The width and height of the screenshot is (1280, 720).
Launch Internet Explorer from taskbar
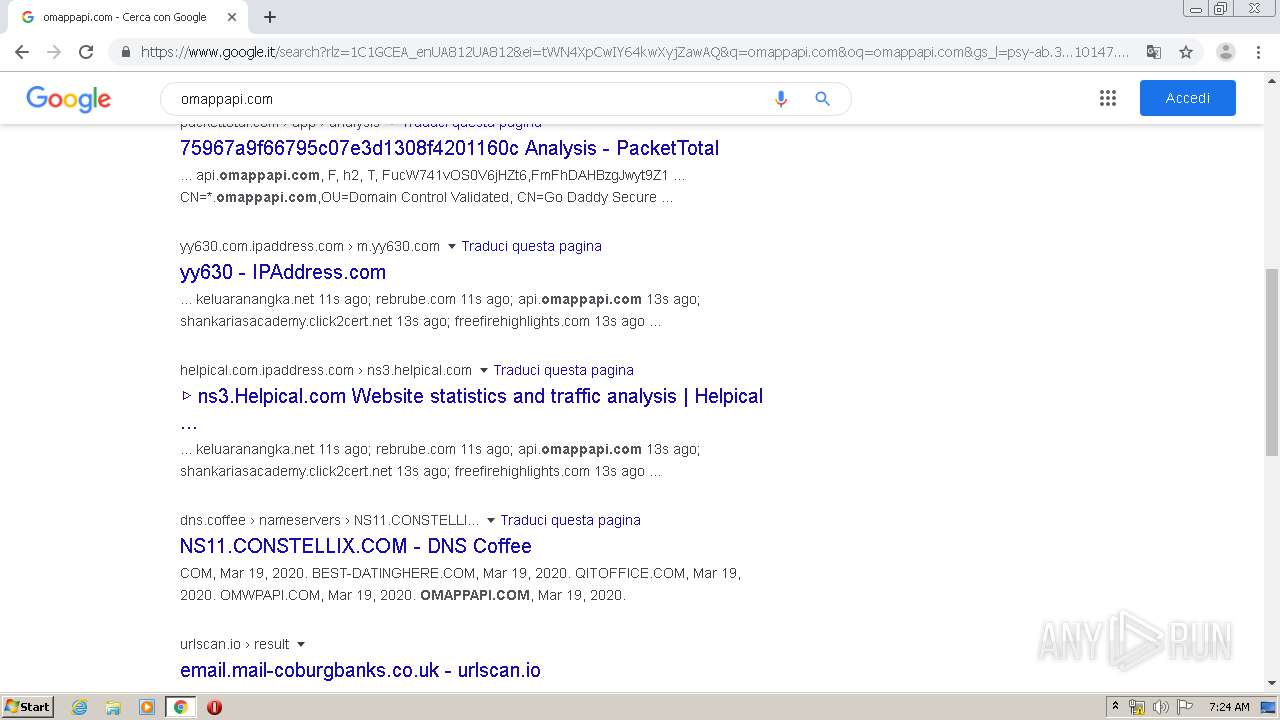pos(80,707)
